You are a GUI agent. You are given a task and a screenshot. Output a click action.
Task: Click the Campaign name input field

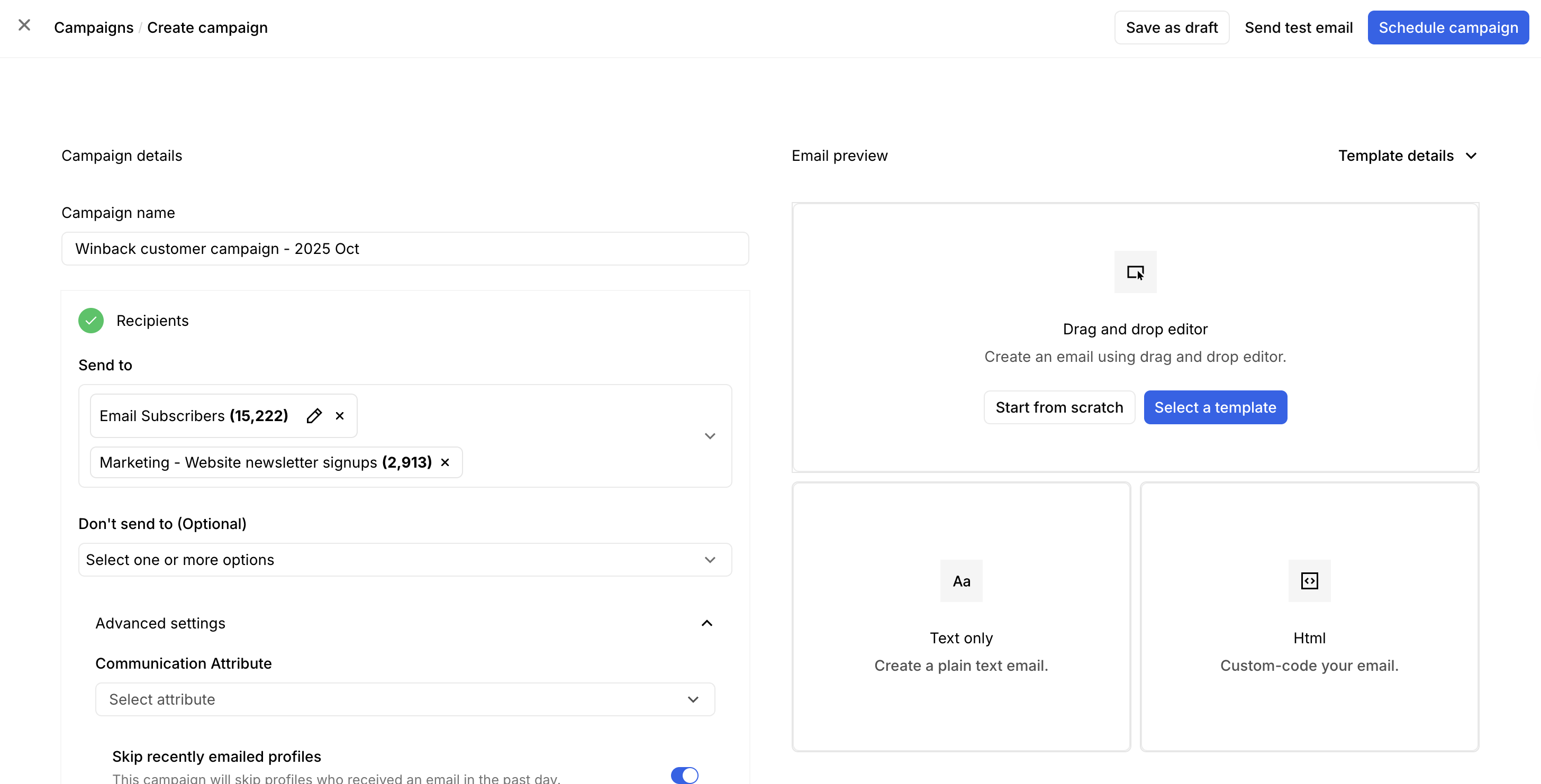click(x=405, y=249)
